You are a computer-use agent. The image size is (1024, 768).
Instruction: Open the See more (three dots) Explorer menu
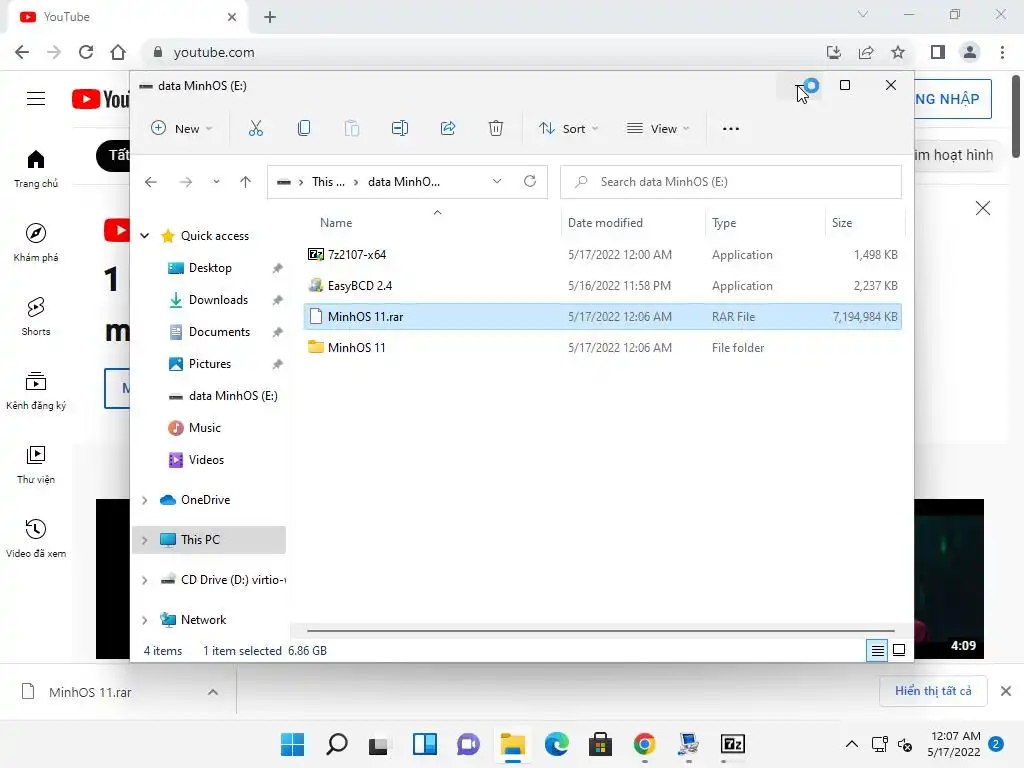pos(731,129)
